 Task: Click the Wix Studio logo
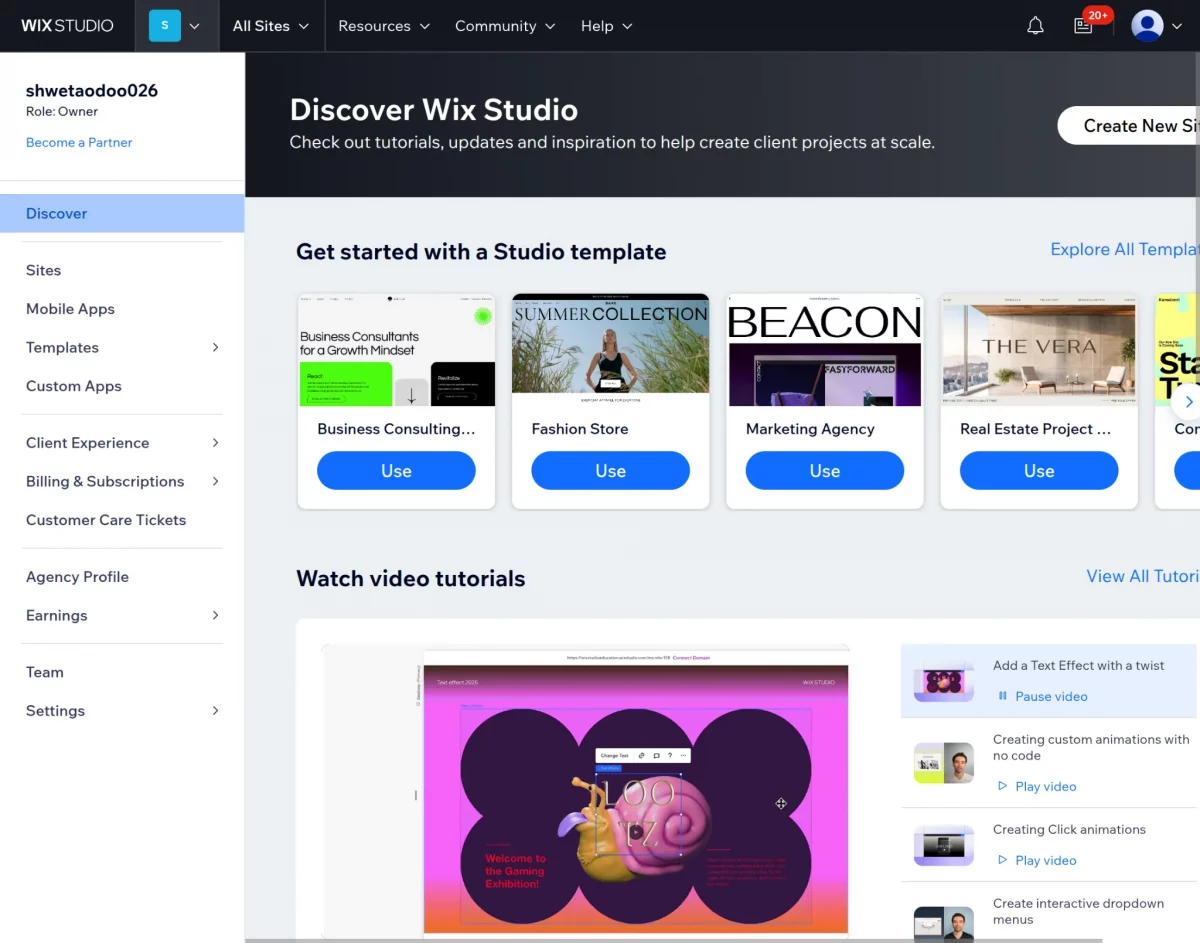[x=67, y=26]
